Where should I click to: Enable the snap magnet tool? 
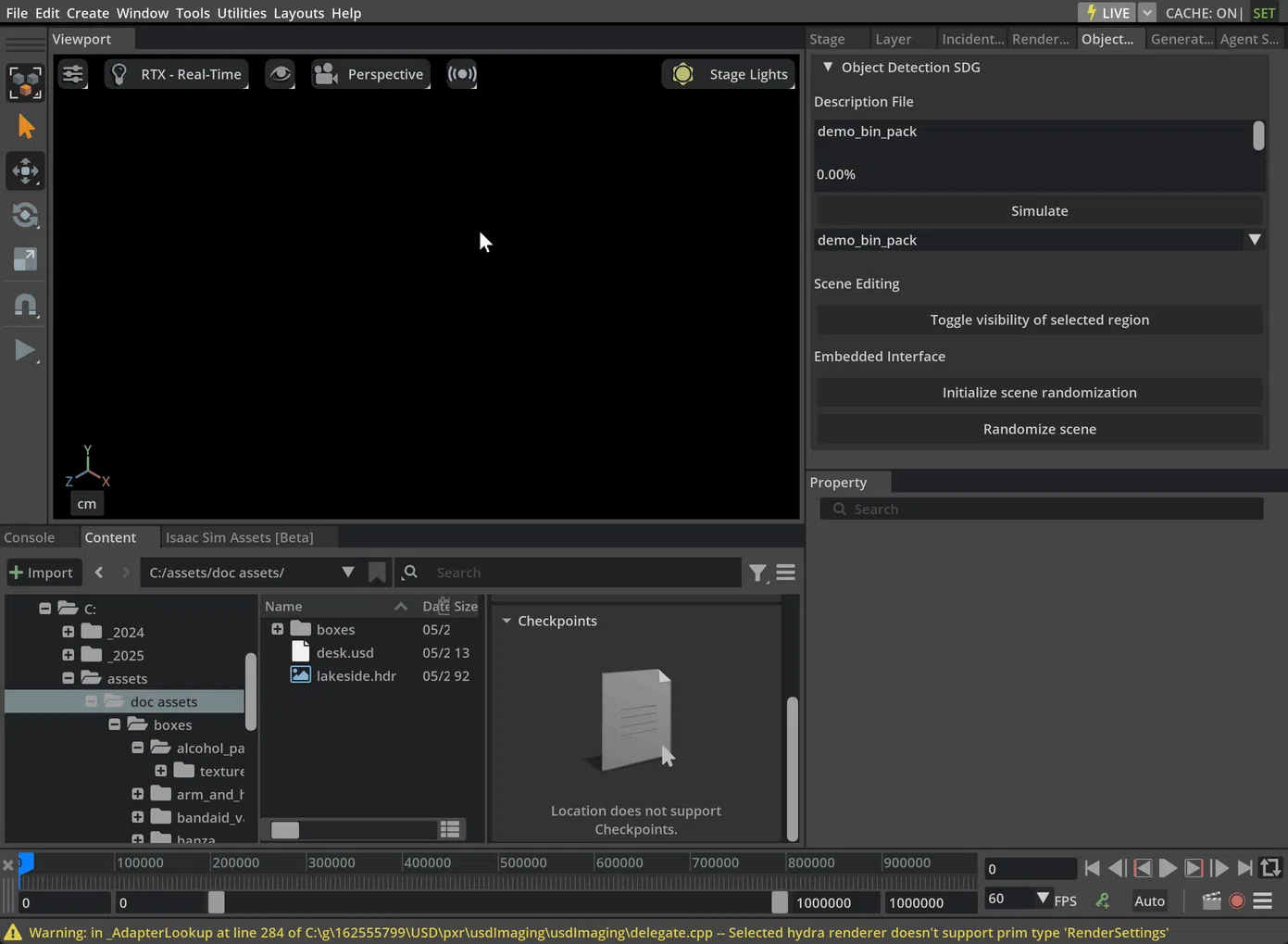point(25,305)
